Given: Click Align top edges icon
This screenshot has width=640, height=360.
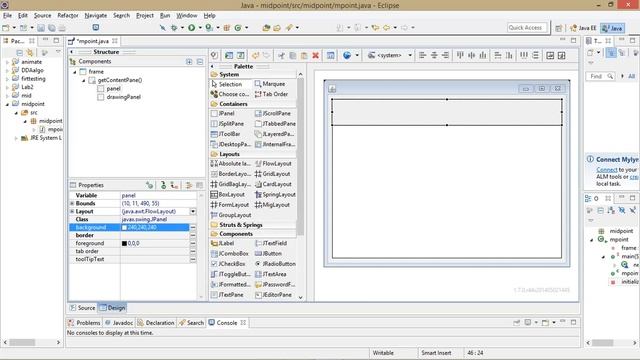Looking at the screenshot, I should pos(460,56).
